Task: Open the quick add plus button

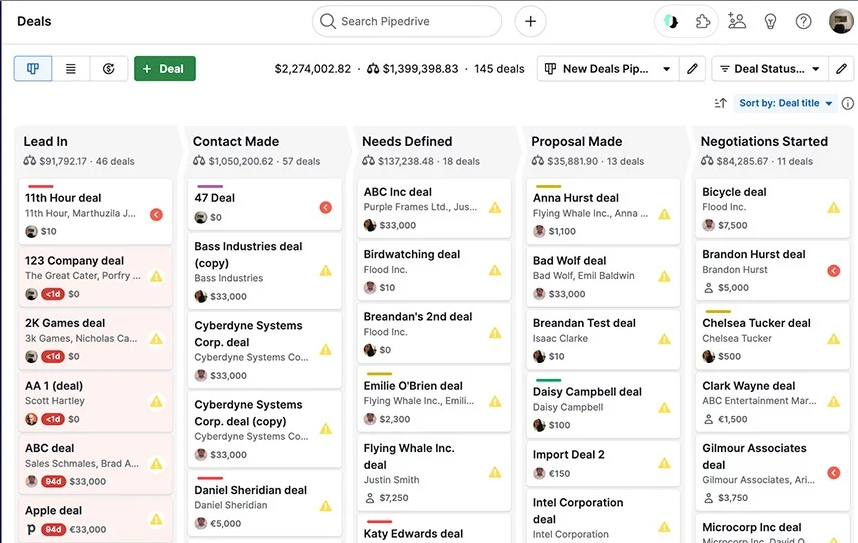Action: click(530, 21)
